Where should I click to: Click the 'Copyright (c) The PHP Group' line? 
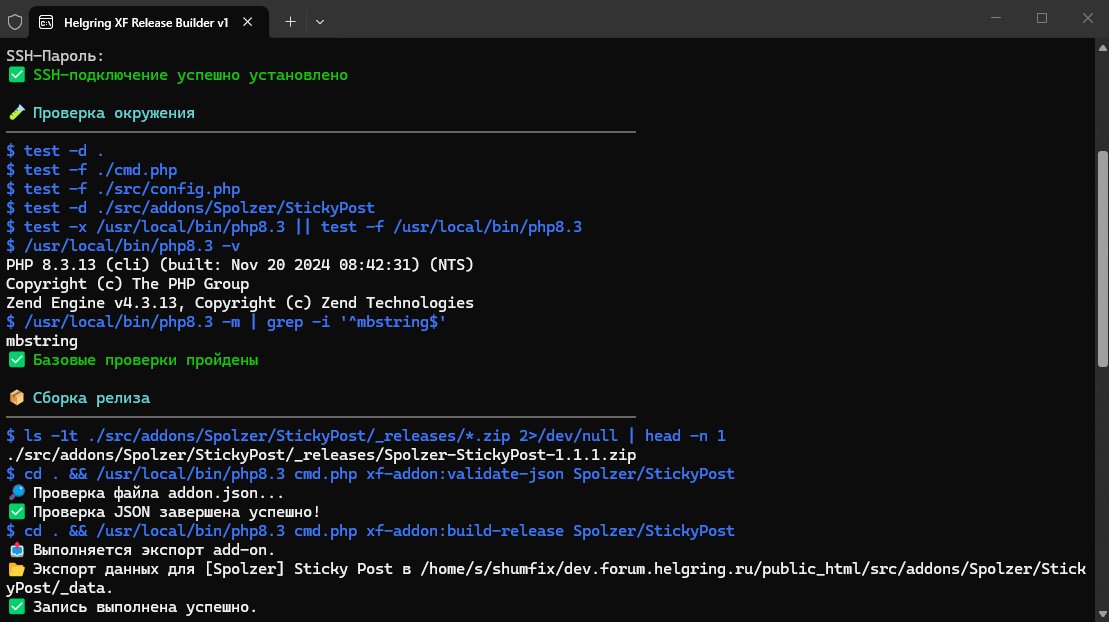click(x=127, y=284)
